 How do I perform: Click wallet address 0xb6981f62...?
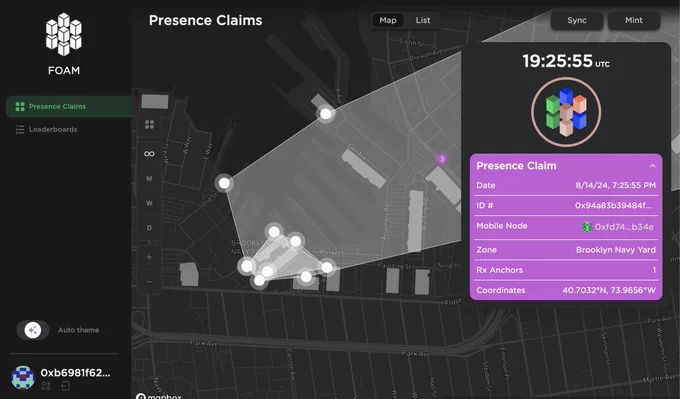75,373
